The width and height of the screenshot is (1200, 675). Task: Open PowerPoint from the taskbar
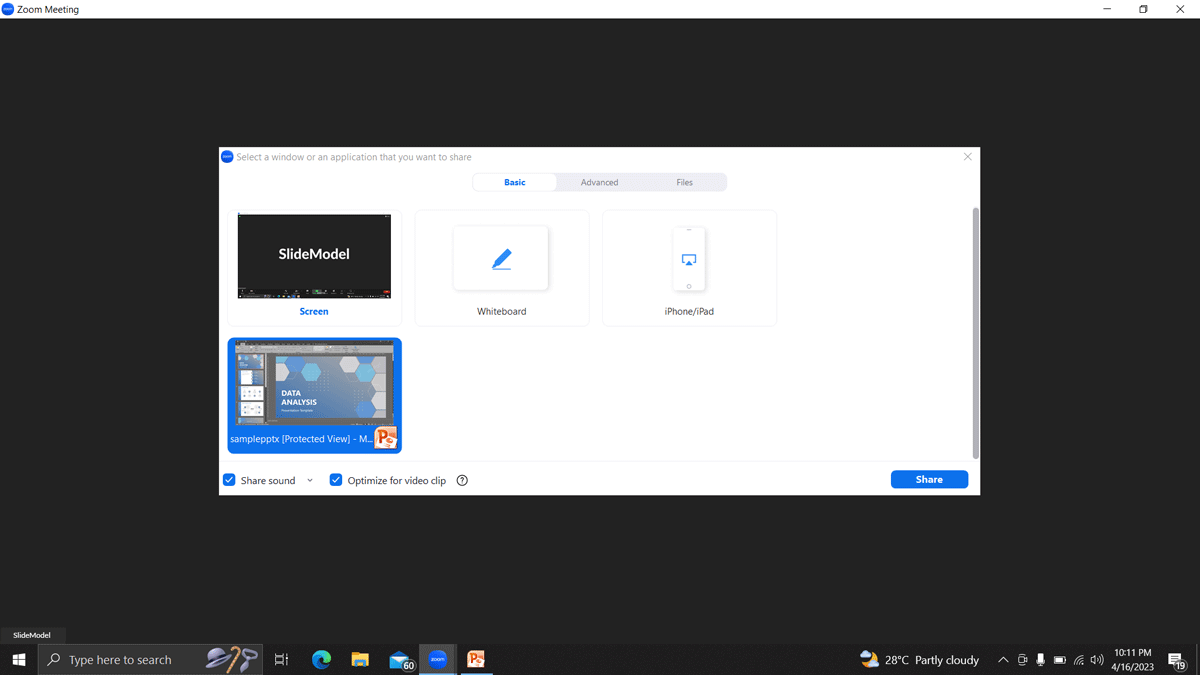click(x=476, y=660)
